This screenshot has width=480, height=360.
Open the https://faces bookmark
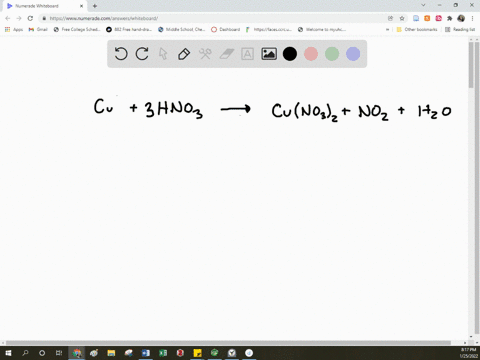click(x=269, y=29)
